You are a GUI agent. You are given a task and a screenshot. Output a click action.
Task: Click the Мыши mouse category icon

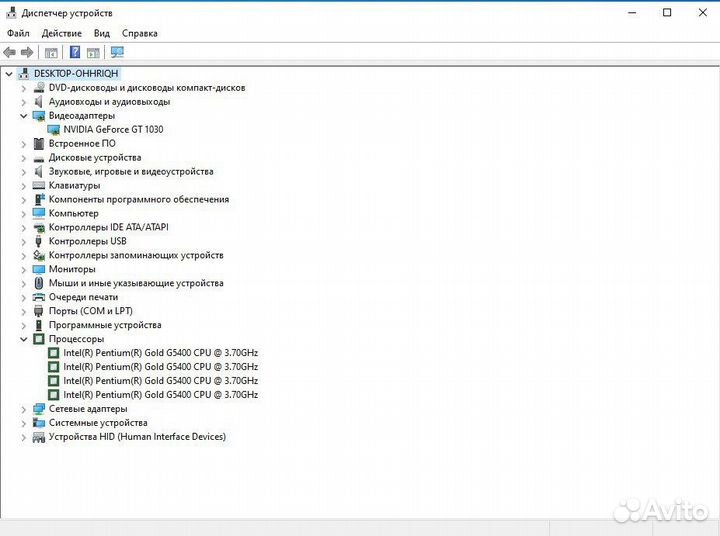[39, 283]
